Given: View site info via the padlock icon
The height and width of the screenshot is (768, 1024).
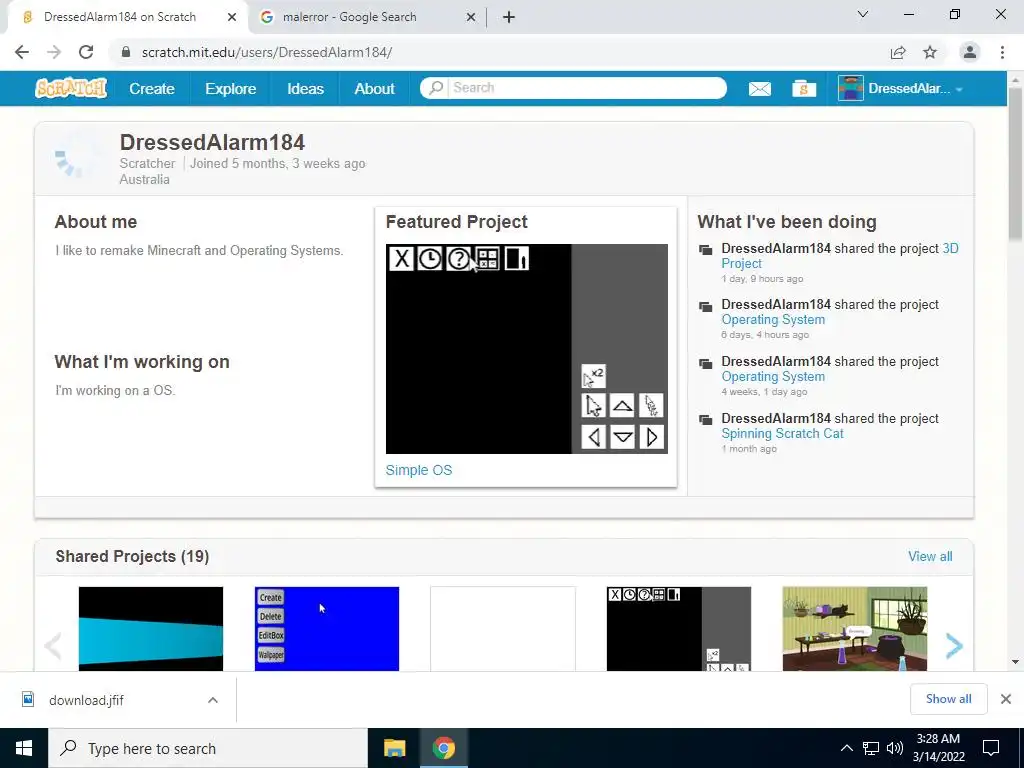Looking at the screenshot, I should 126,52.
